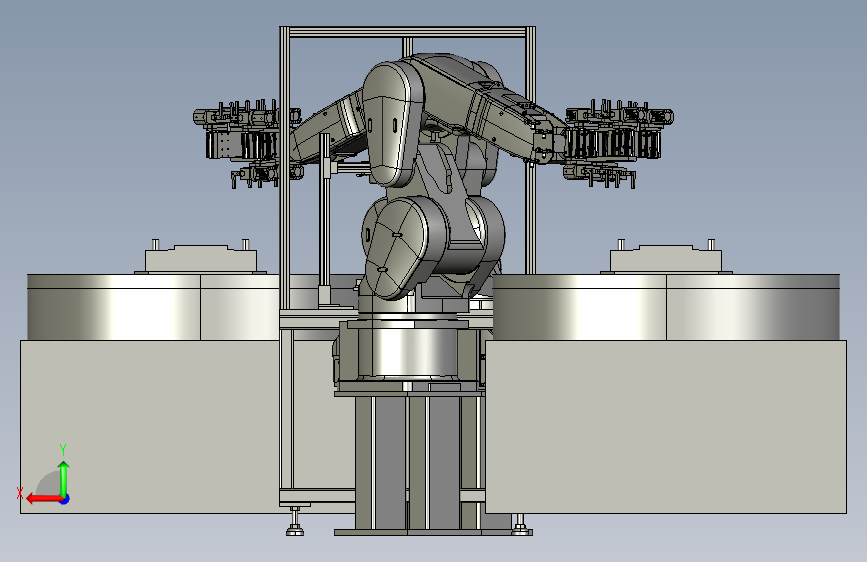Select the left rectangular base cabinet

[x=149, y=426]
